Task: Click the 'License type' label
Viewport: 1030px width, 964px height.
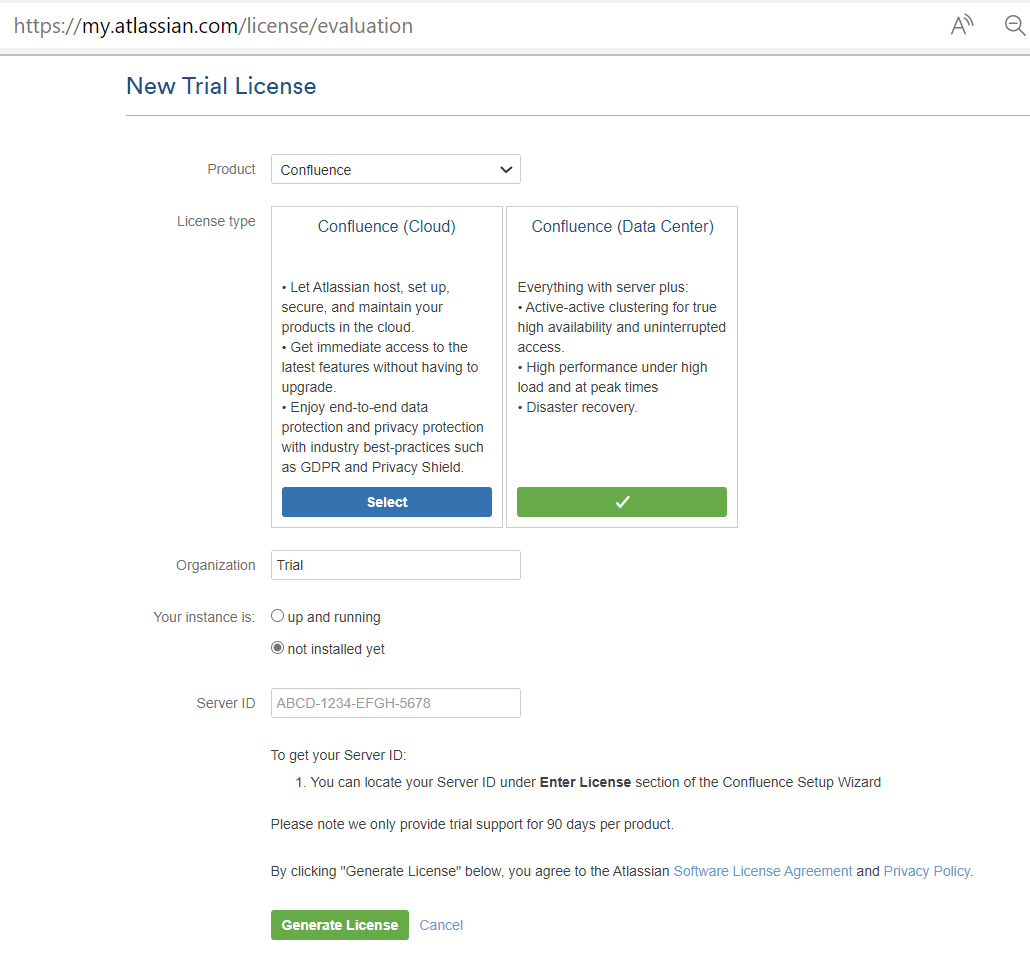Action: pyautogui.click(x=216, y=221)
